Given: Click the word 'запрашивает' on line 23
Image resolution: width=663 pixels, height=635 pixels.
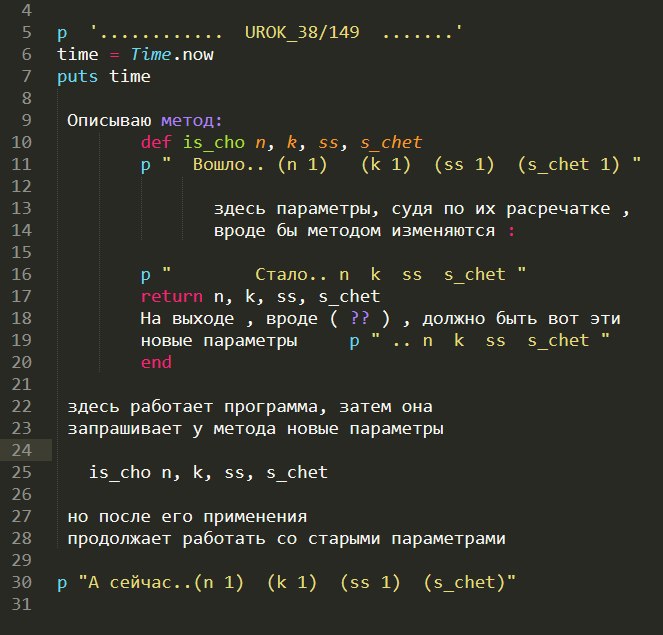Looking at the screenshot, I should point(124,429).
